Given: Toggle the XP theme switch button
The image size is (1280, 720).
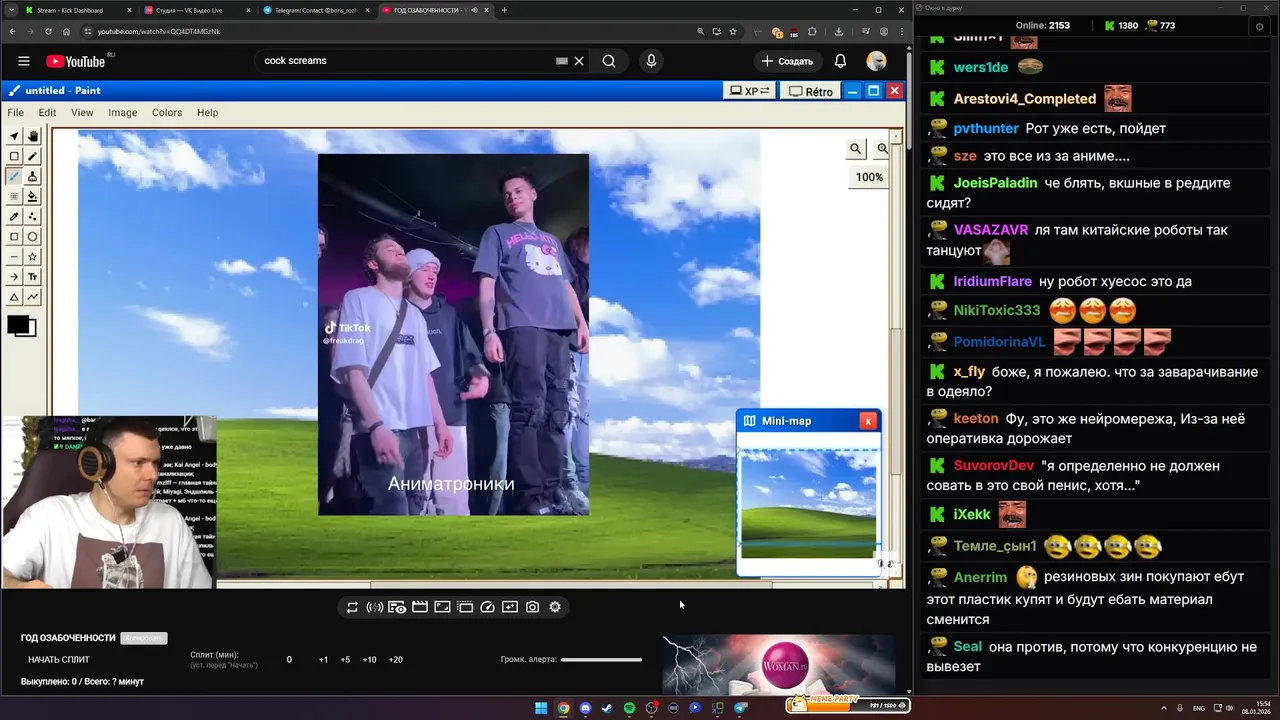Looking at the screenshot, I should tap(749, 91).
